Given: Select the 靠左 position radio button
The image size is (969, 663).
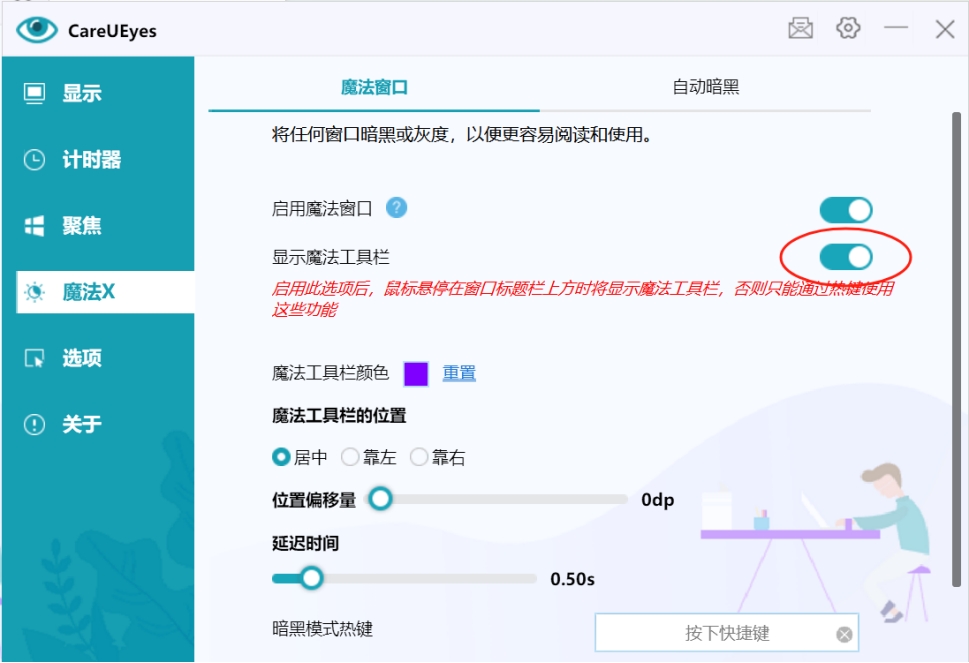Looking at the screenshot, I should (x=351, y=456).
